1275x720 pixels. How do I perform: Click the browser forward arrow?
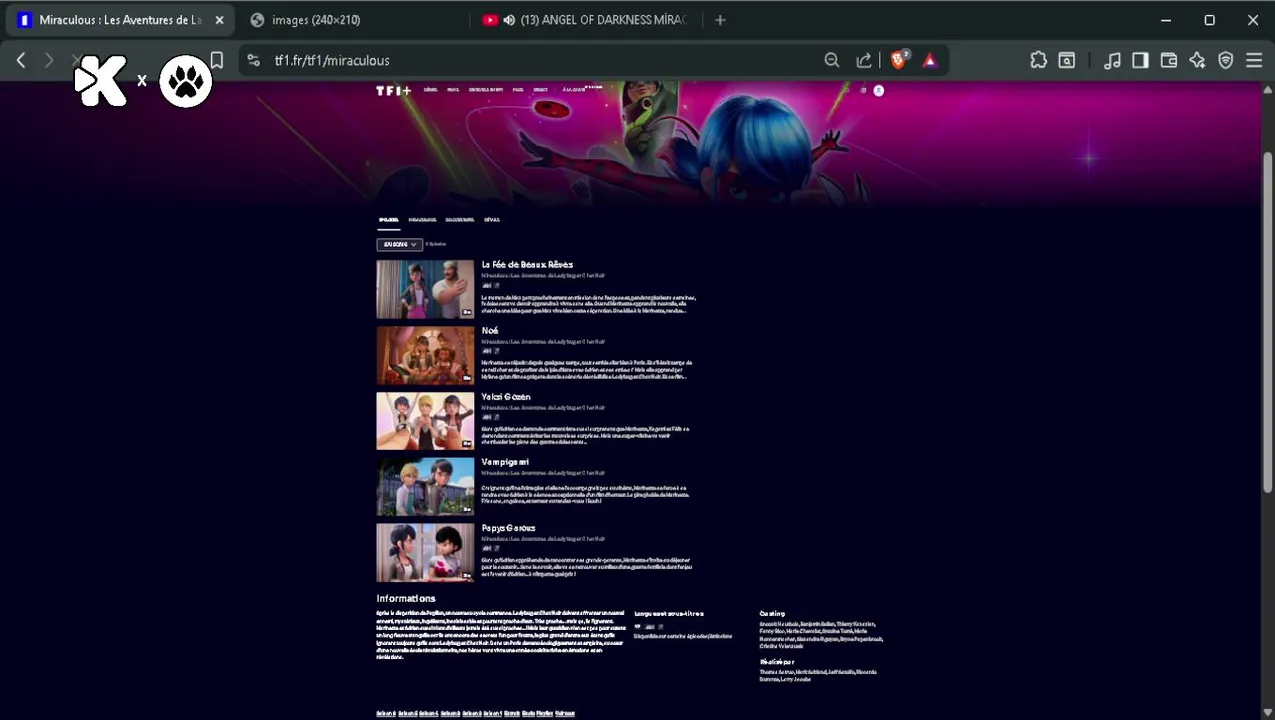(x=48, y=60)
